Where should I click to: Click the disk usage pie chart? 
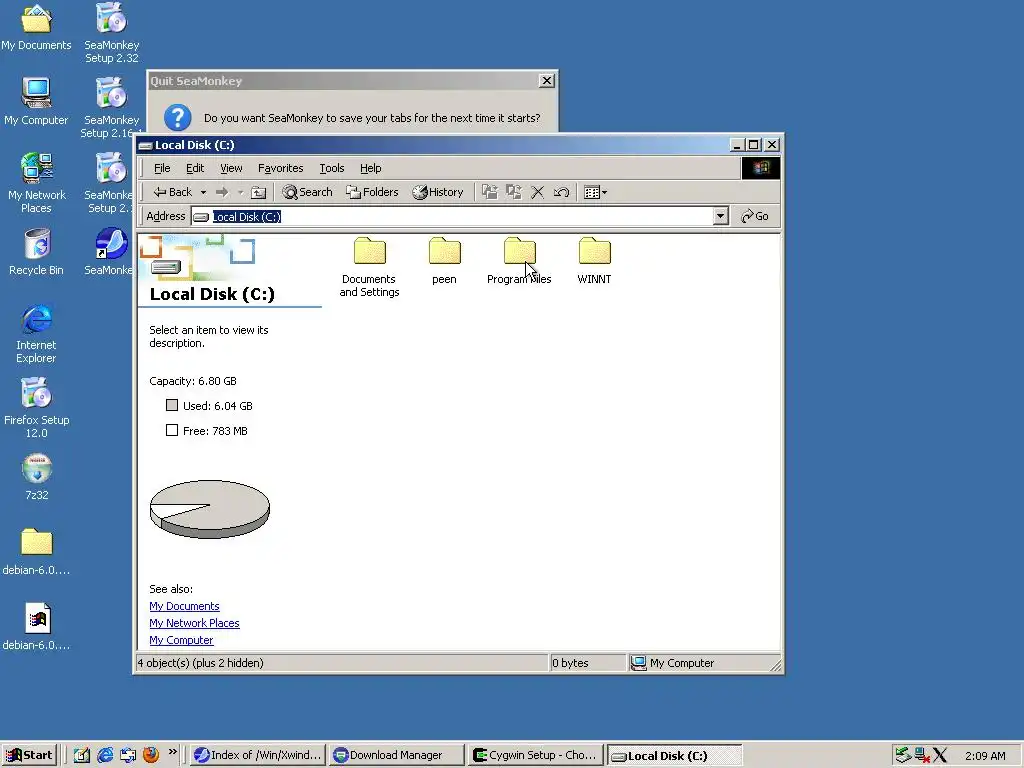(x=210, y=509)
